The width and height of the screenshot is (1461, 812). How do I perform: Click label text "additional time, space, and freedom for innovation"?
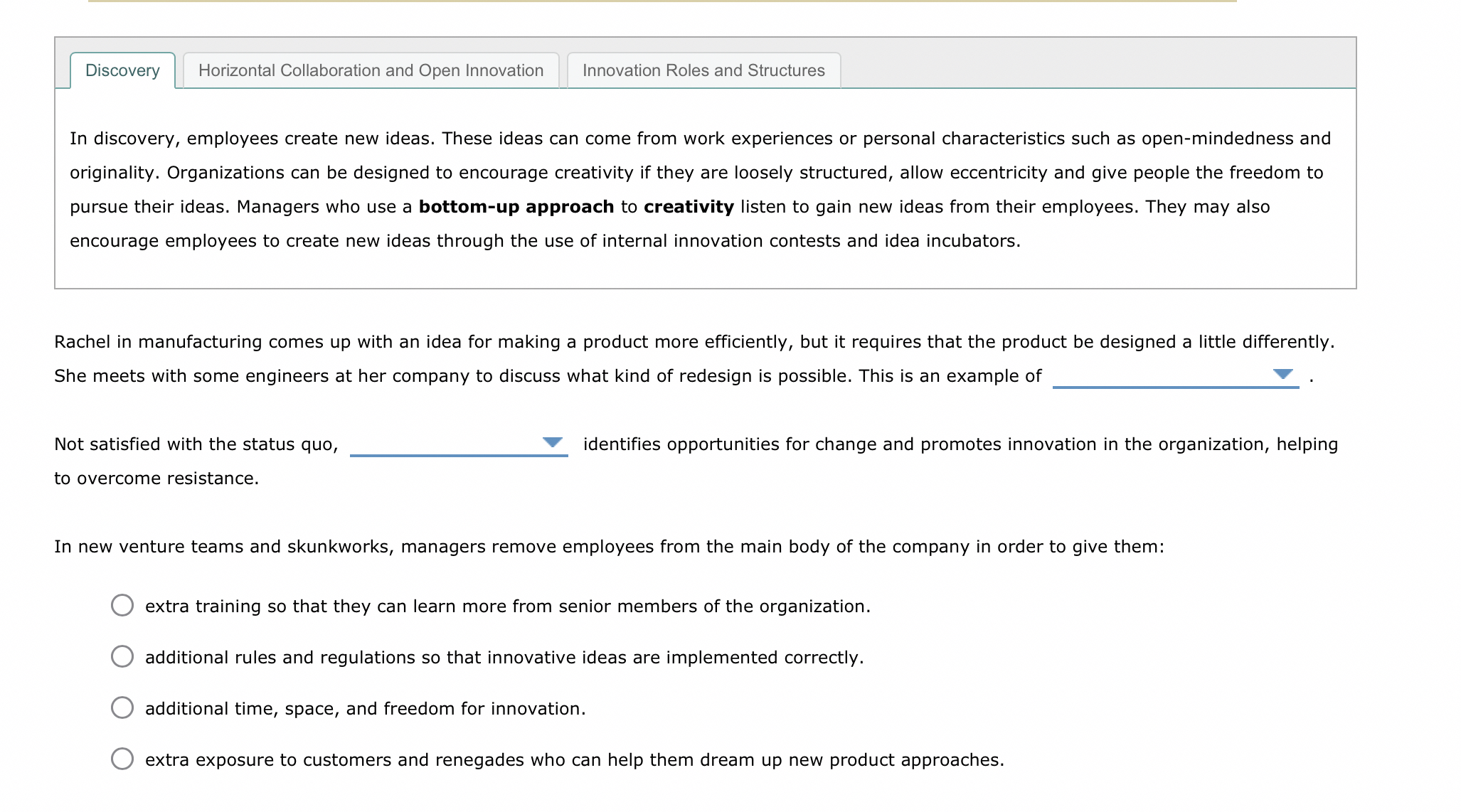[x=365, y=709]
